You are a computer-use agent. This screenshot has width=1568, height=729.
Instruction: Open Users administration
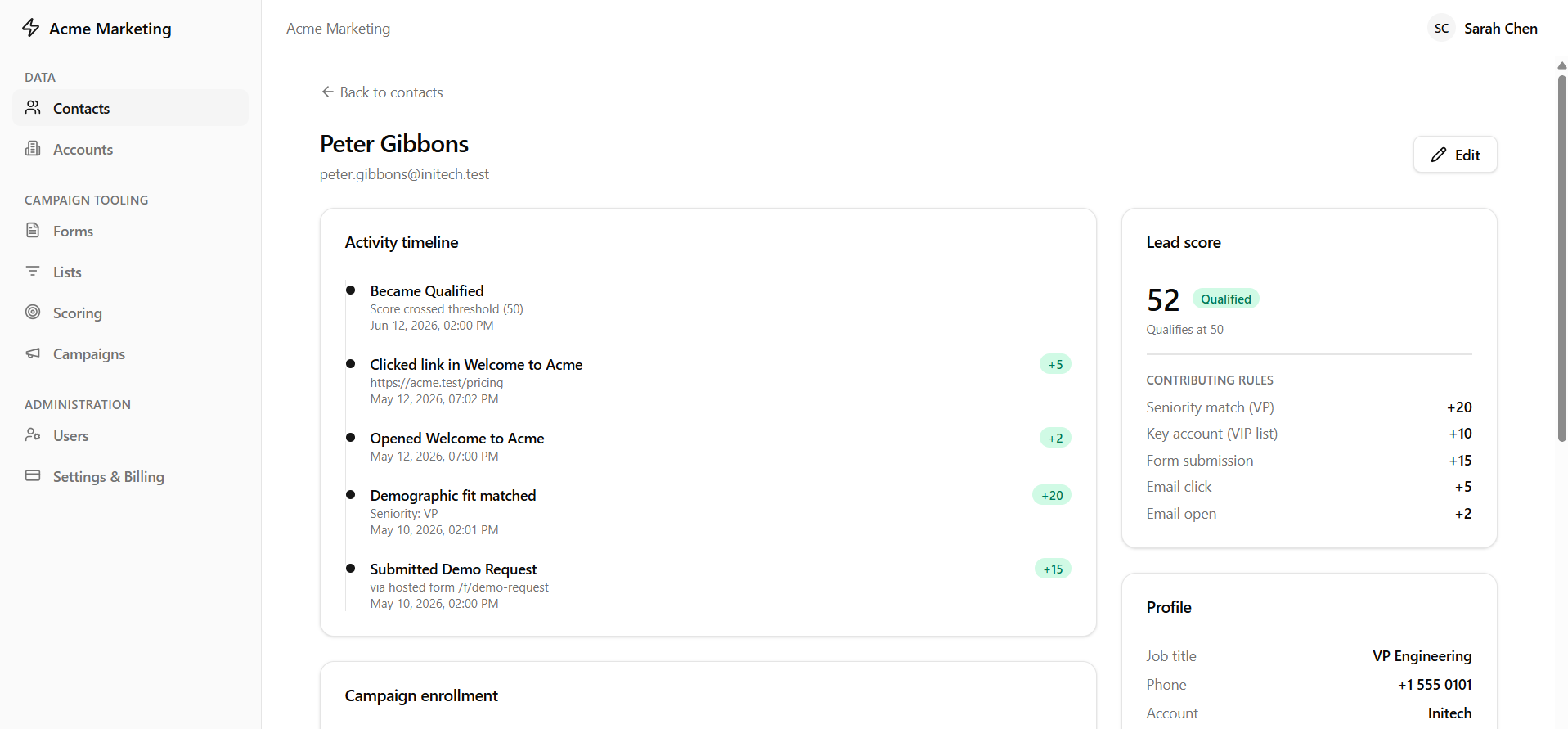[131, 435]
